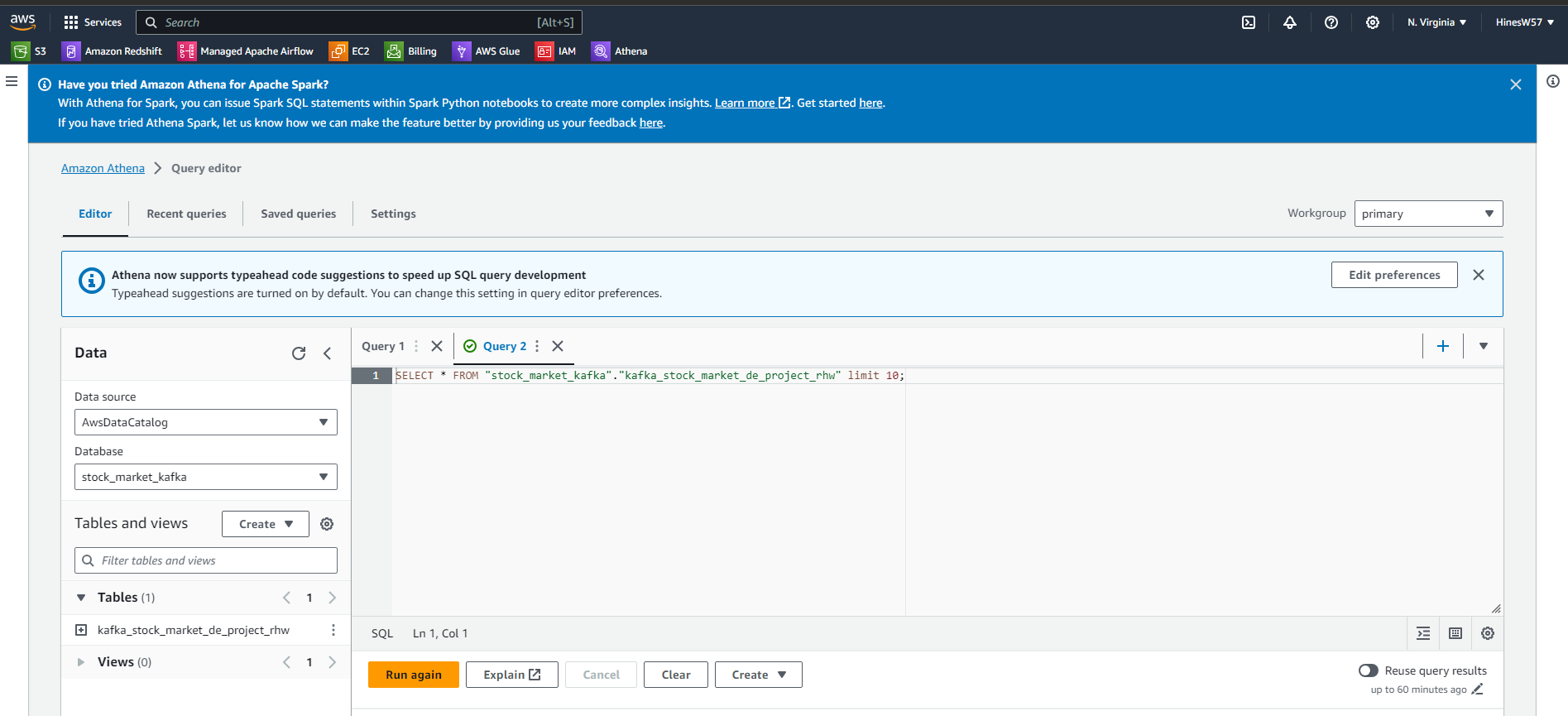Format the SQL query icon
This screenshot has height=716, width=1568.
1423,633
